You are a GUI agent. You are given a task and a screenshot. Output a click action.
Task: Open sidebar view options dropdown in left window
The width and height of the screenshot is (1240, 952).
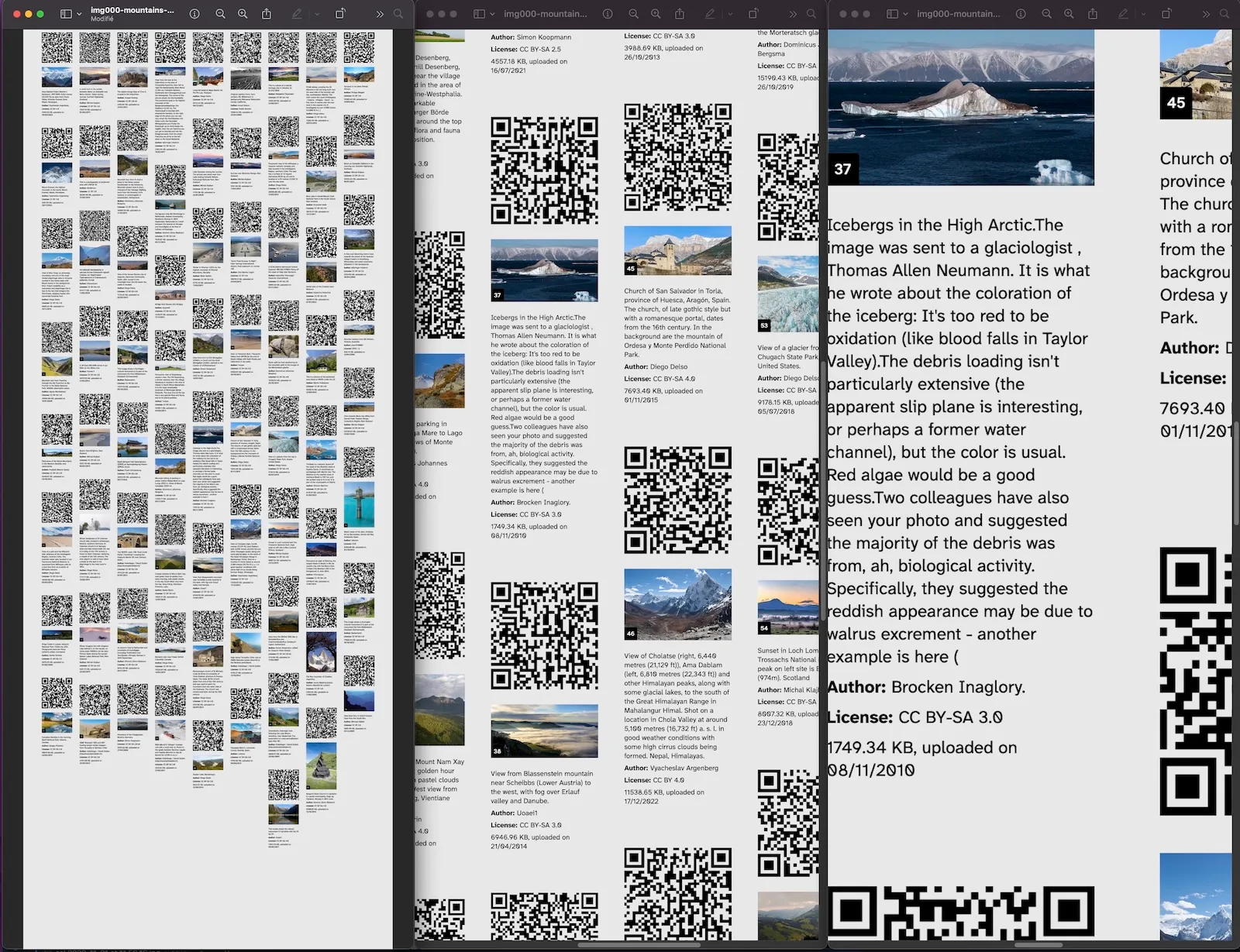pos(79,14)
